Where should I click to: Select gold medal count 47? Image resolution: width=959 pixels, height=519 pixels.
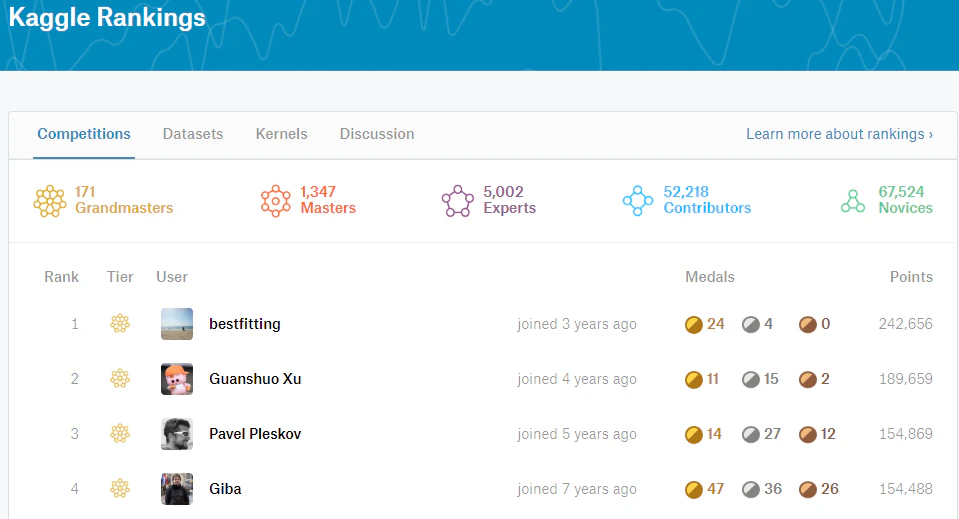click(716, 489)
